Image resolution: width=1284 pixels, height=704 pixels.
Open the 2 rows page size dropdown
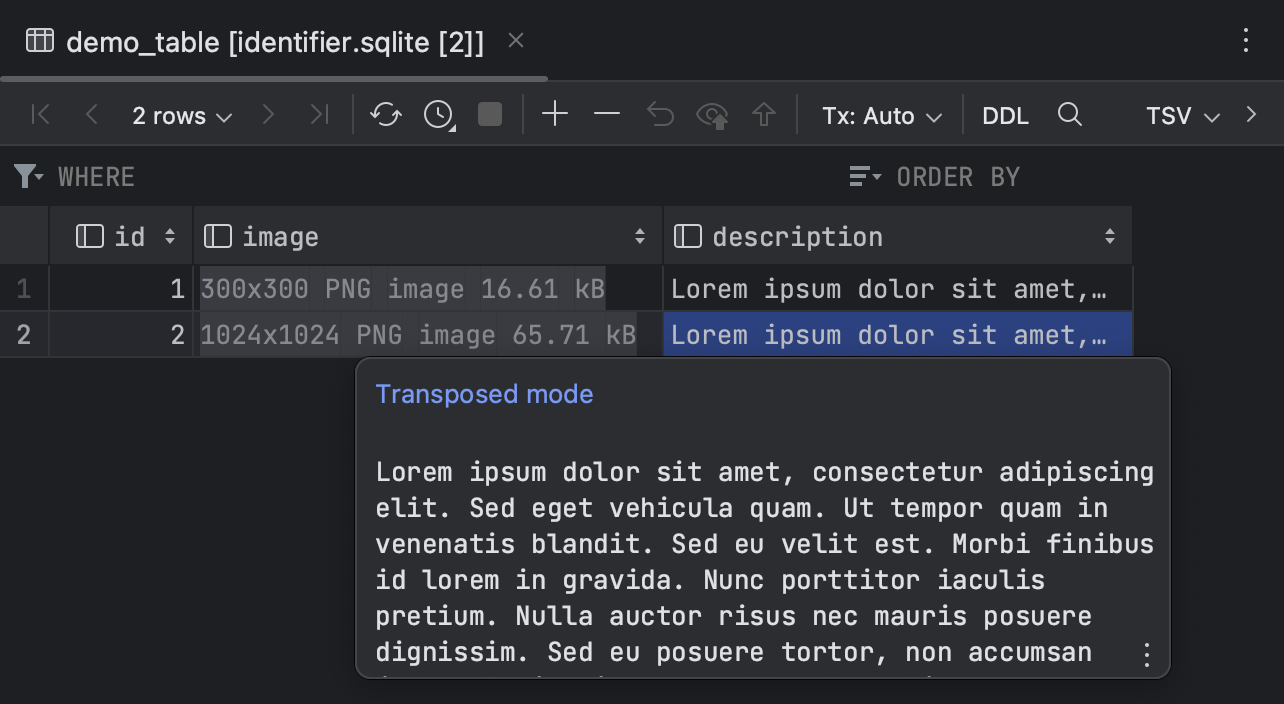pos(181,115)
